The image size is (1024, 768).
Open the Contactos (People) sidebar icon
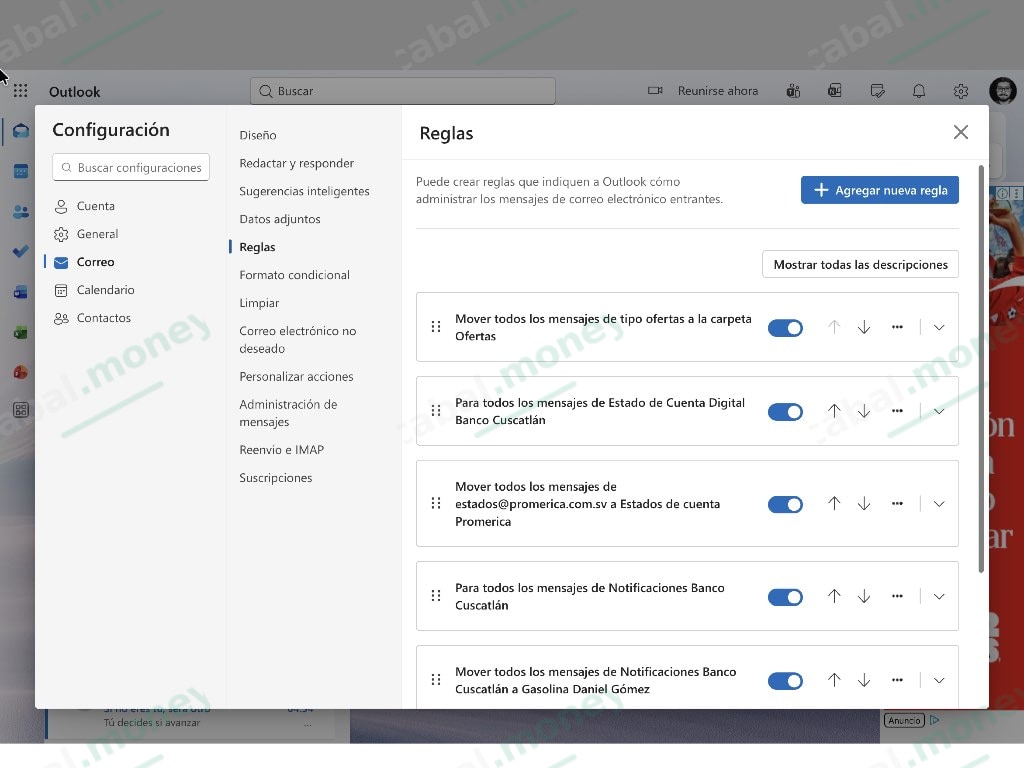pyautogui.click(x=20, y=211)
